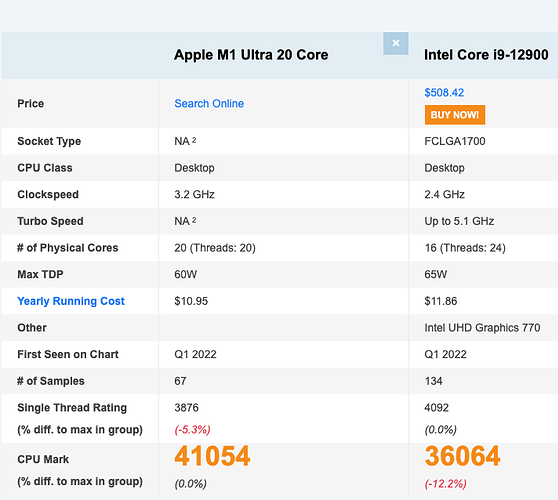Click the red (-5.3%) difference value
The height and width of the screenshot is (500, 558).
point(192,430)
